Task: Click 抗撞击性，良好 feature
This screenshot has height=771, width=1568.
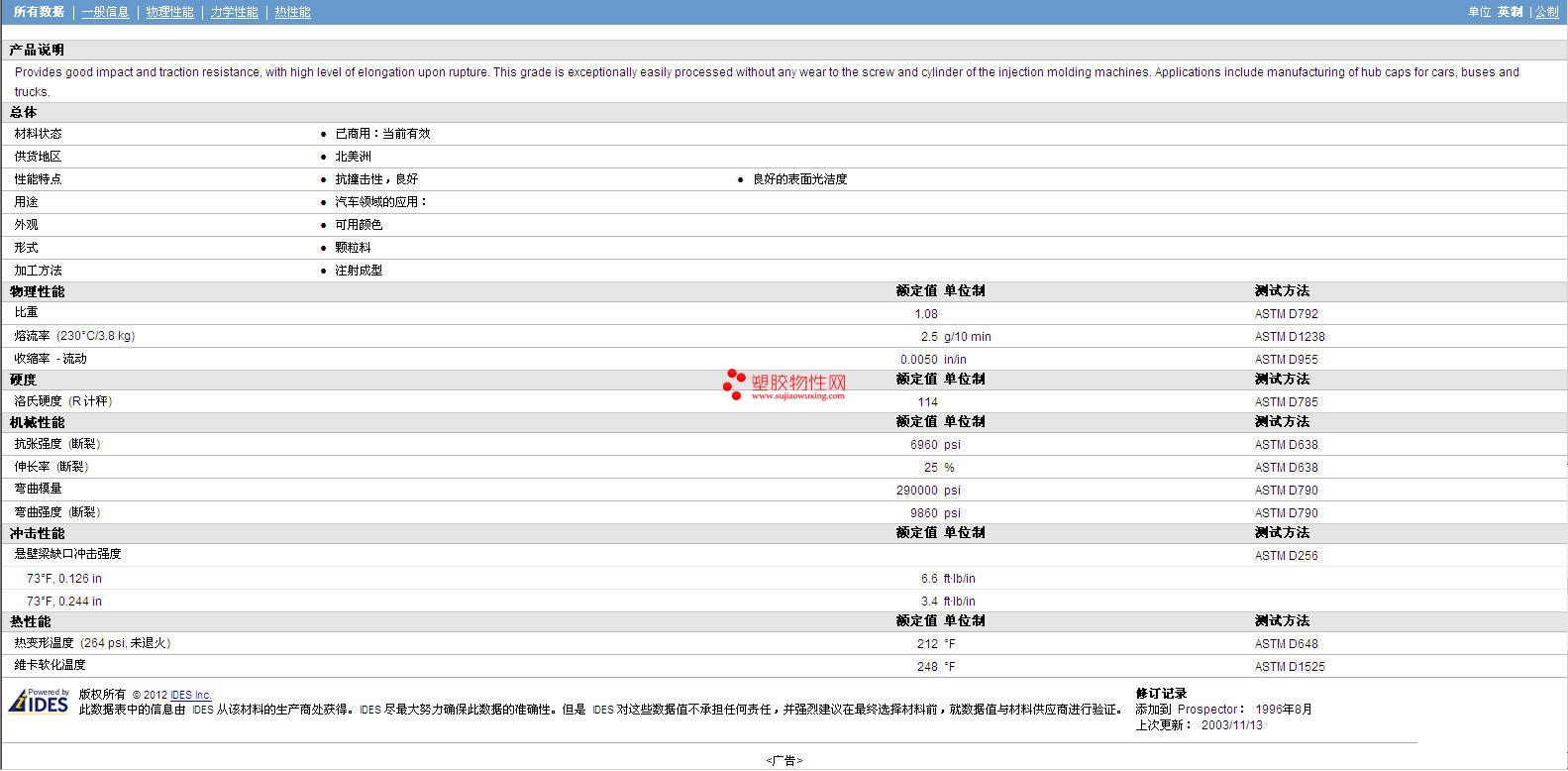Action: [376, 179]
